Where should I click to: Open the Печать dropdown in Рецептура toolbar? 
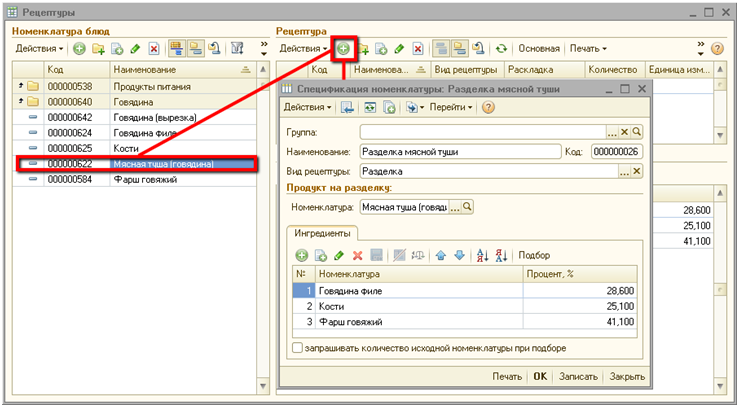point(590,48)
